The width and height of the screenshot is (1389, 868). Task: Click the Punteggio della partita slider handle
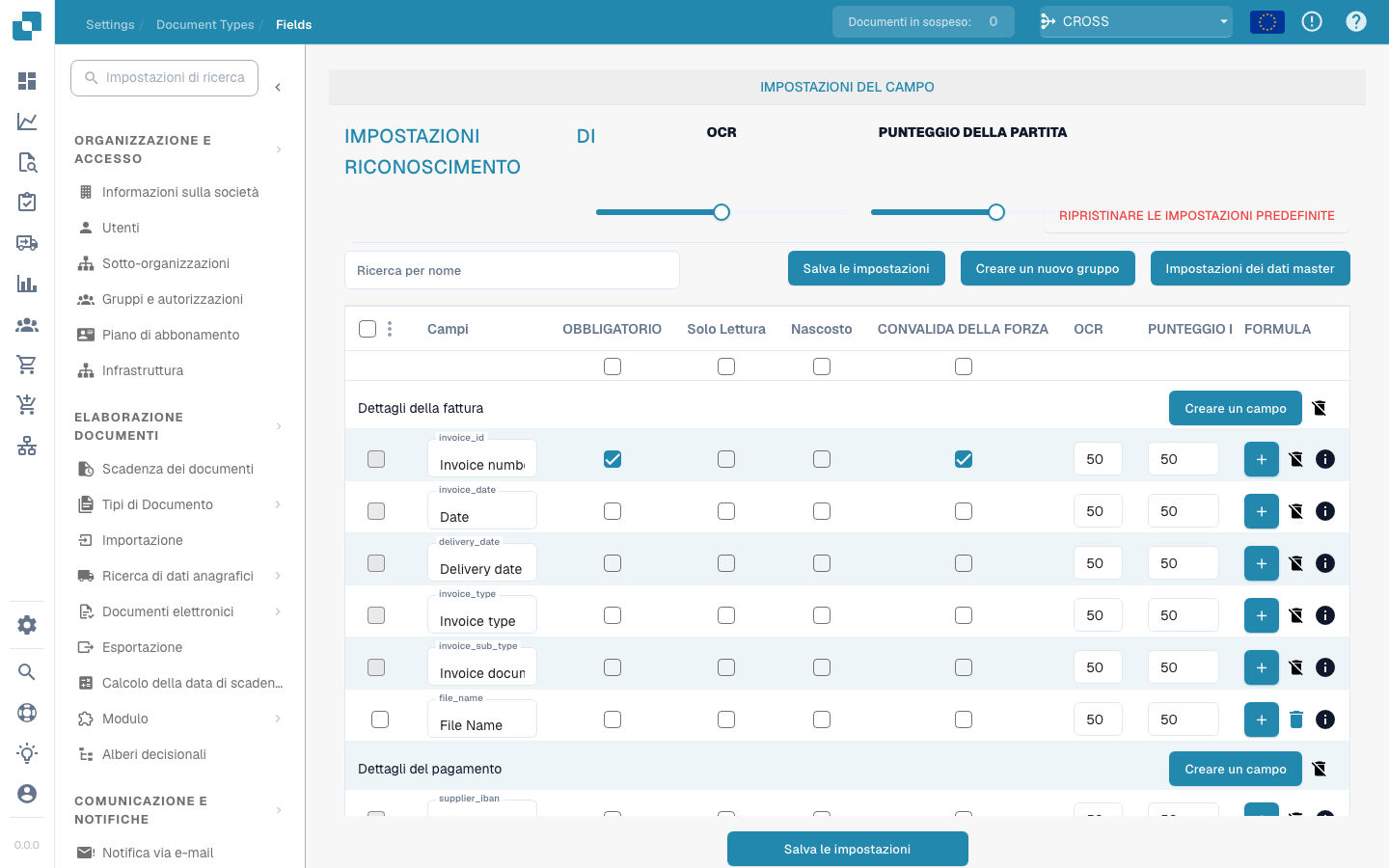(x=996, y=212)
